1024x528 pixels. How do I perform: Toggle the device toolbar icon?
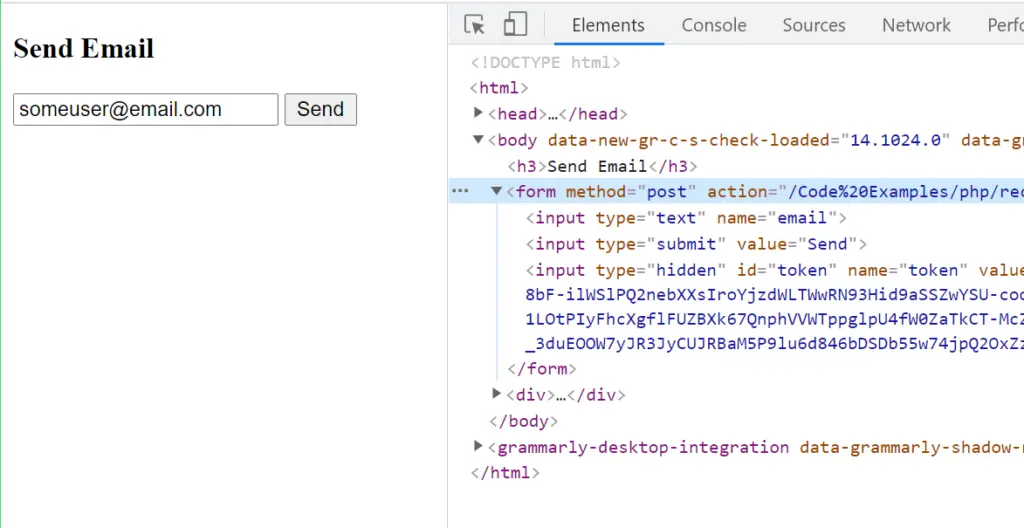click(x=515, y=25)
